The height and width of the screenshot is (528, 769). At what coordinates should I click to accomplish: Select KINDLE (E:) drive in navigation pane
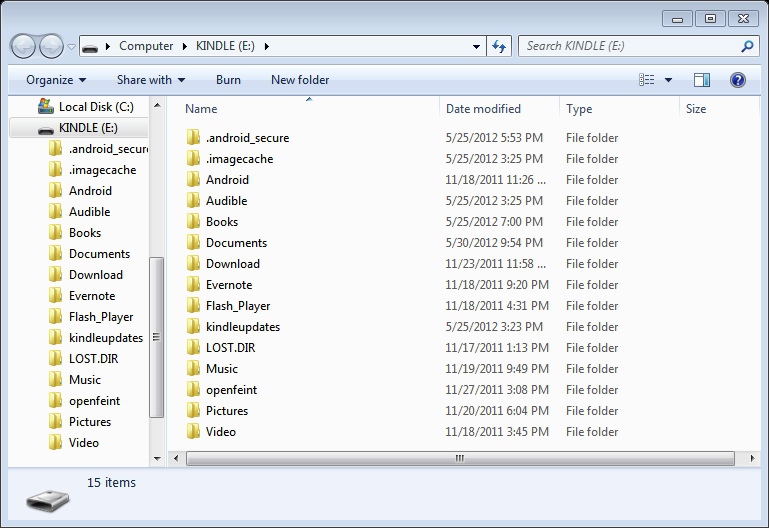tap(87, 128)
